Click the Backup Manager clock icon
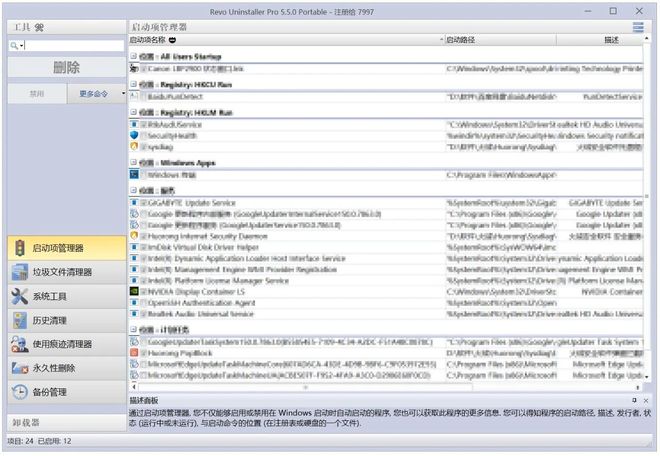 pyautogui.click(x=19, y=392)
